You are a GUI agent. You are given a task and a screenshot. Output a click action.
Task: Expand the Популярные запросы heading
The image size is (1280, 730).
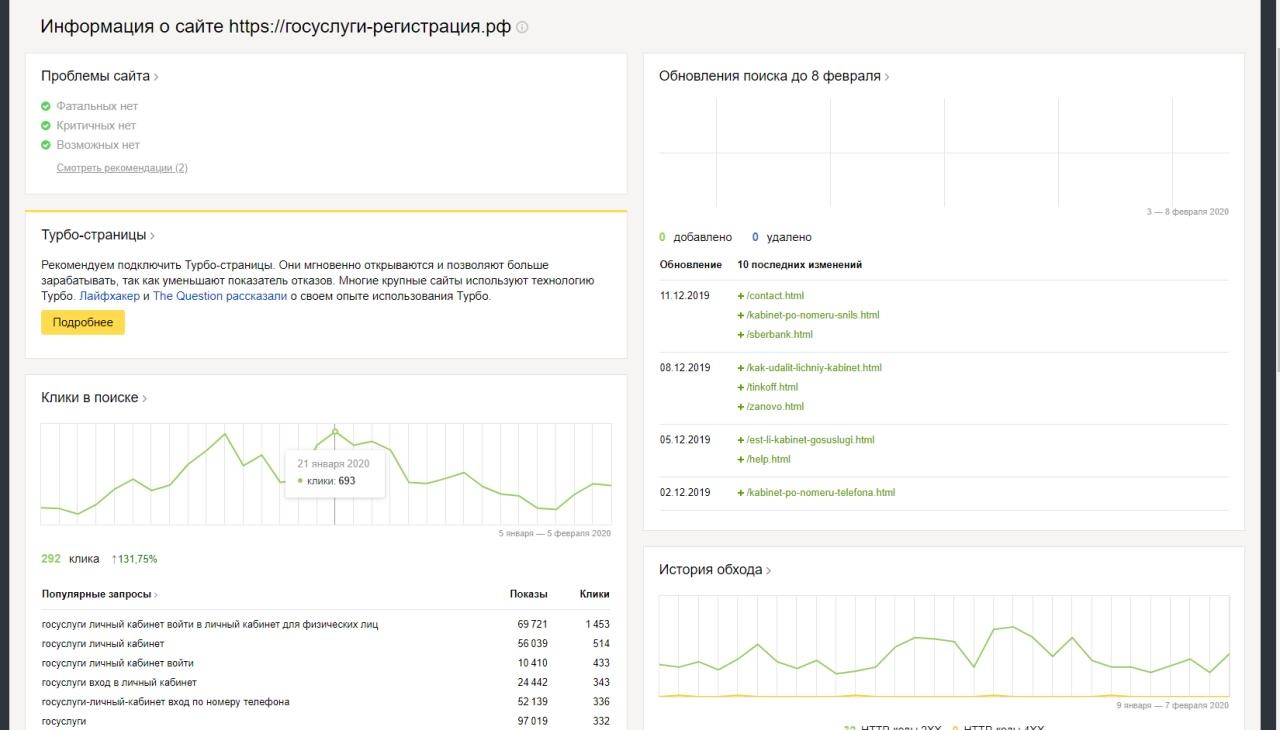click(x=100, y=594)
